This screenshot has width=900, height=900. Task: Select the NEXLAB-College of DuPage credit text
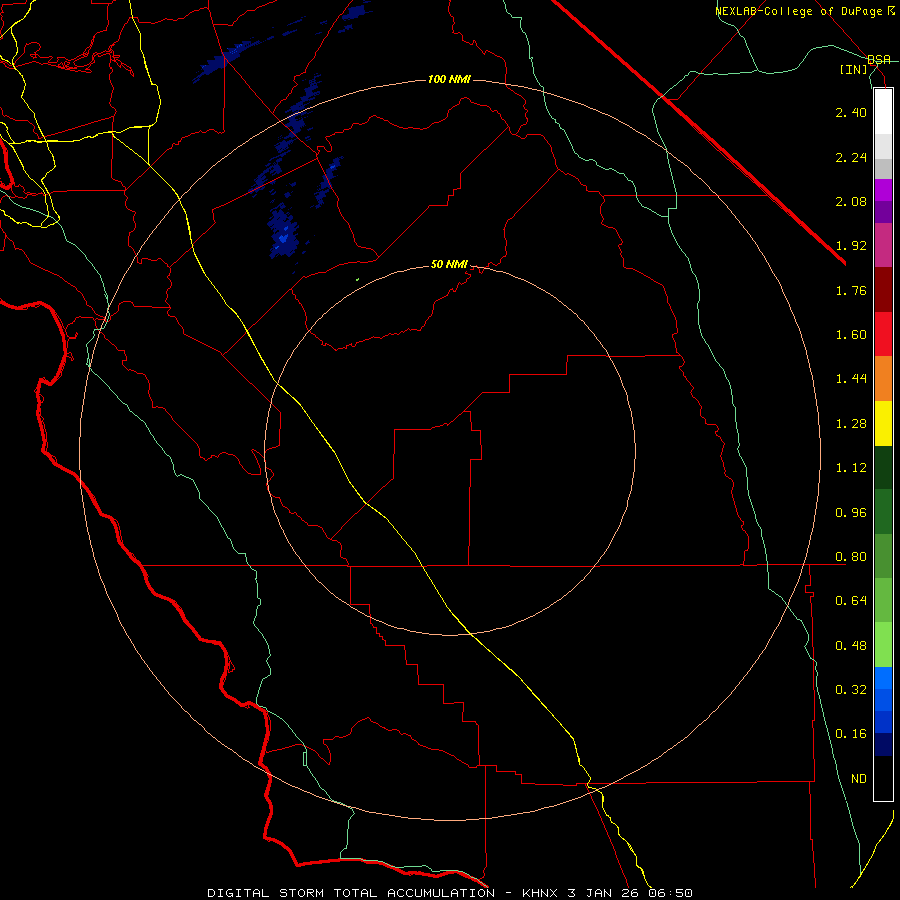(799, 11)
